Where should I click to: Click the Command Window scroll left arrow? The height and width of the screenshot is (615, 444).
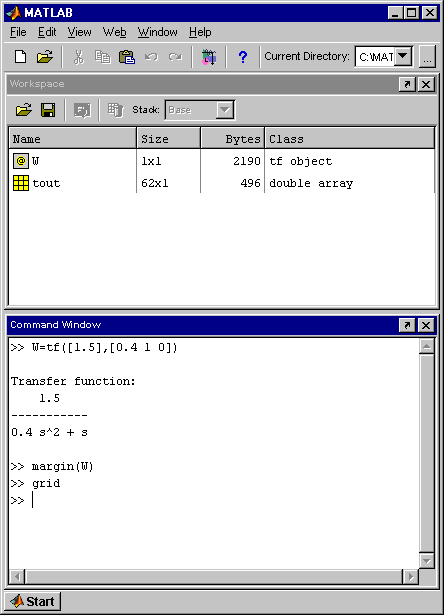point(17,576)
